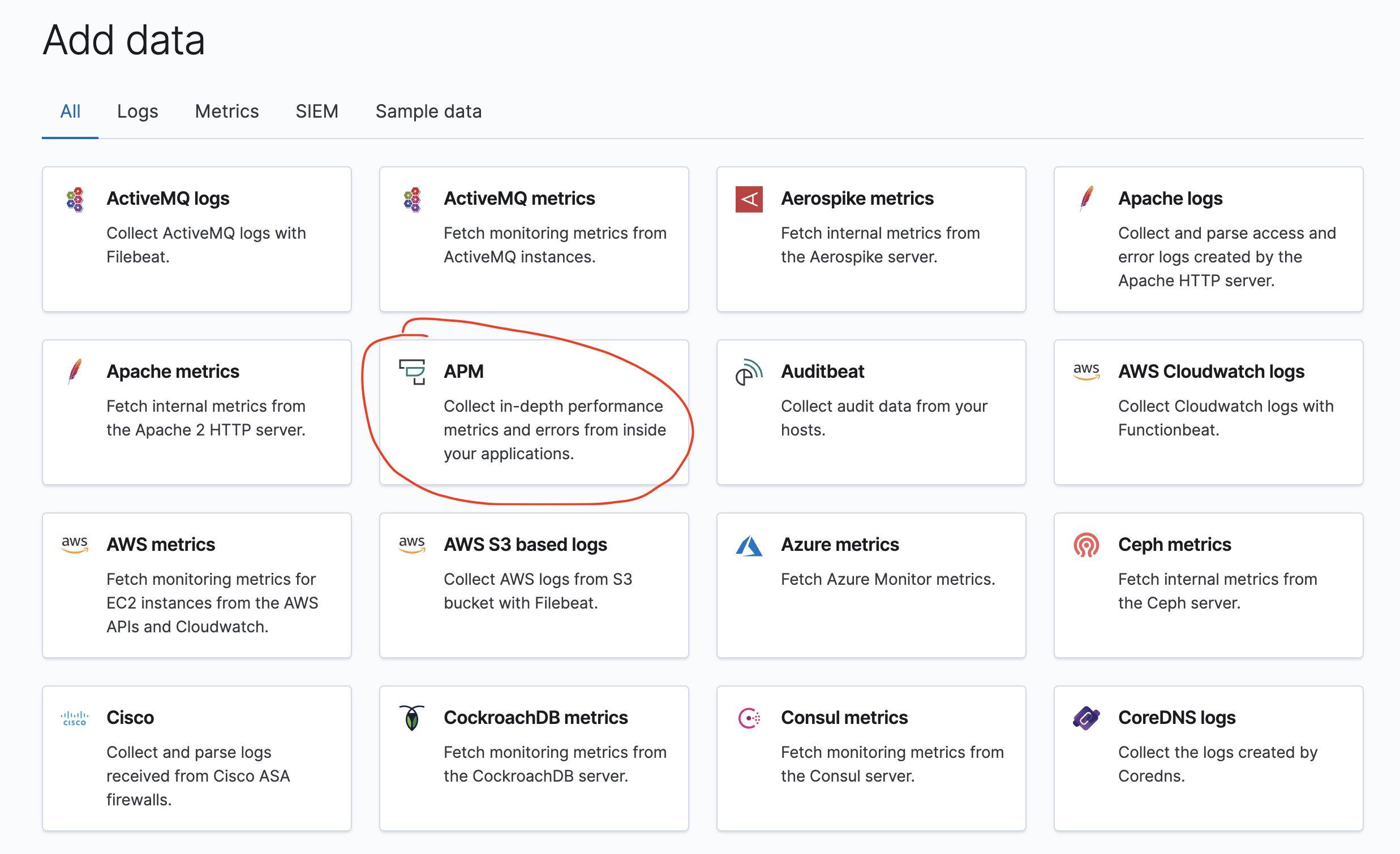
Task: Select the Aerospike metrics title
Action: coord(857,198)
